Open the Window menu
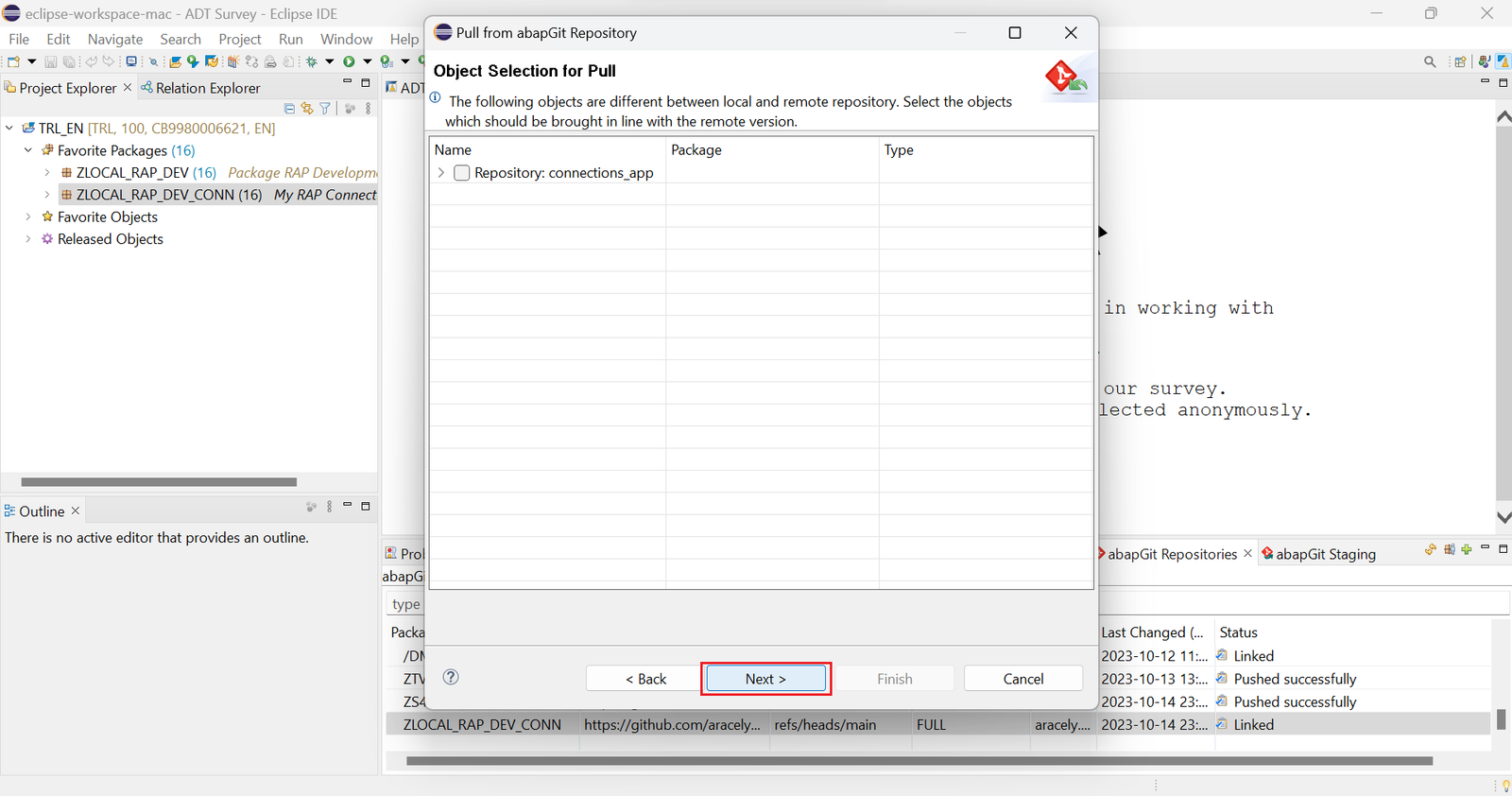The height and width of the screenshot is (796, 1512). click(x=346, y=39)
